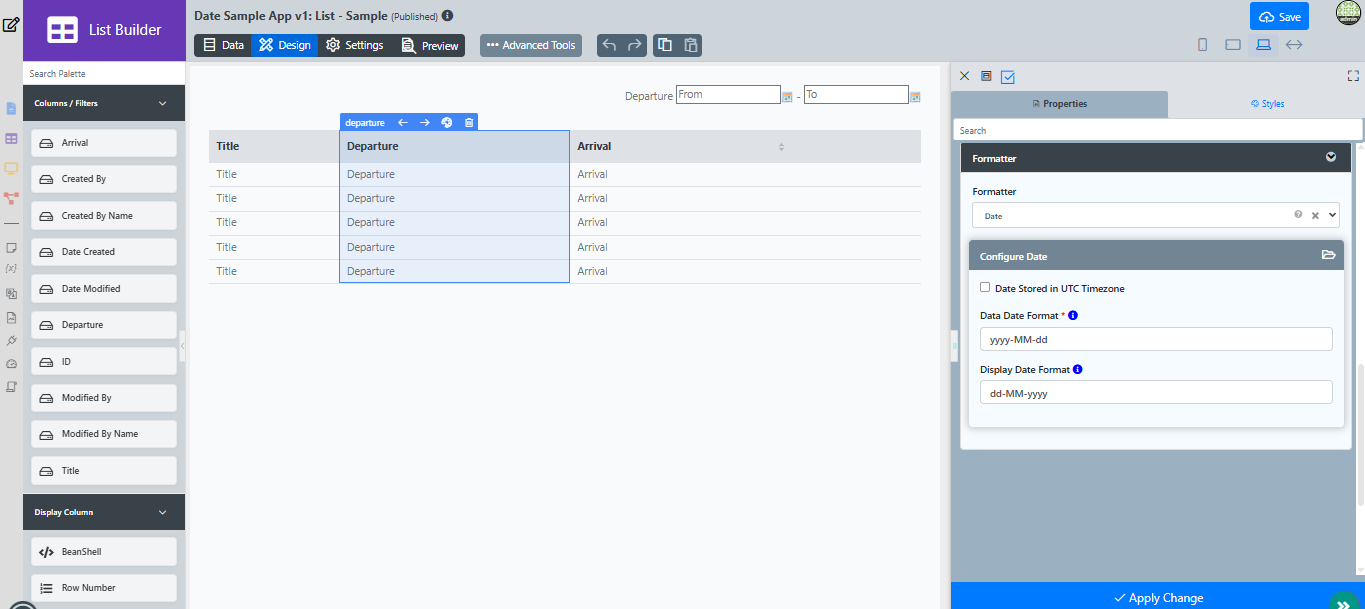1365x609 pixels.
Task: Click the undo arrow icon
Action: coord(609,45)
